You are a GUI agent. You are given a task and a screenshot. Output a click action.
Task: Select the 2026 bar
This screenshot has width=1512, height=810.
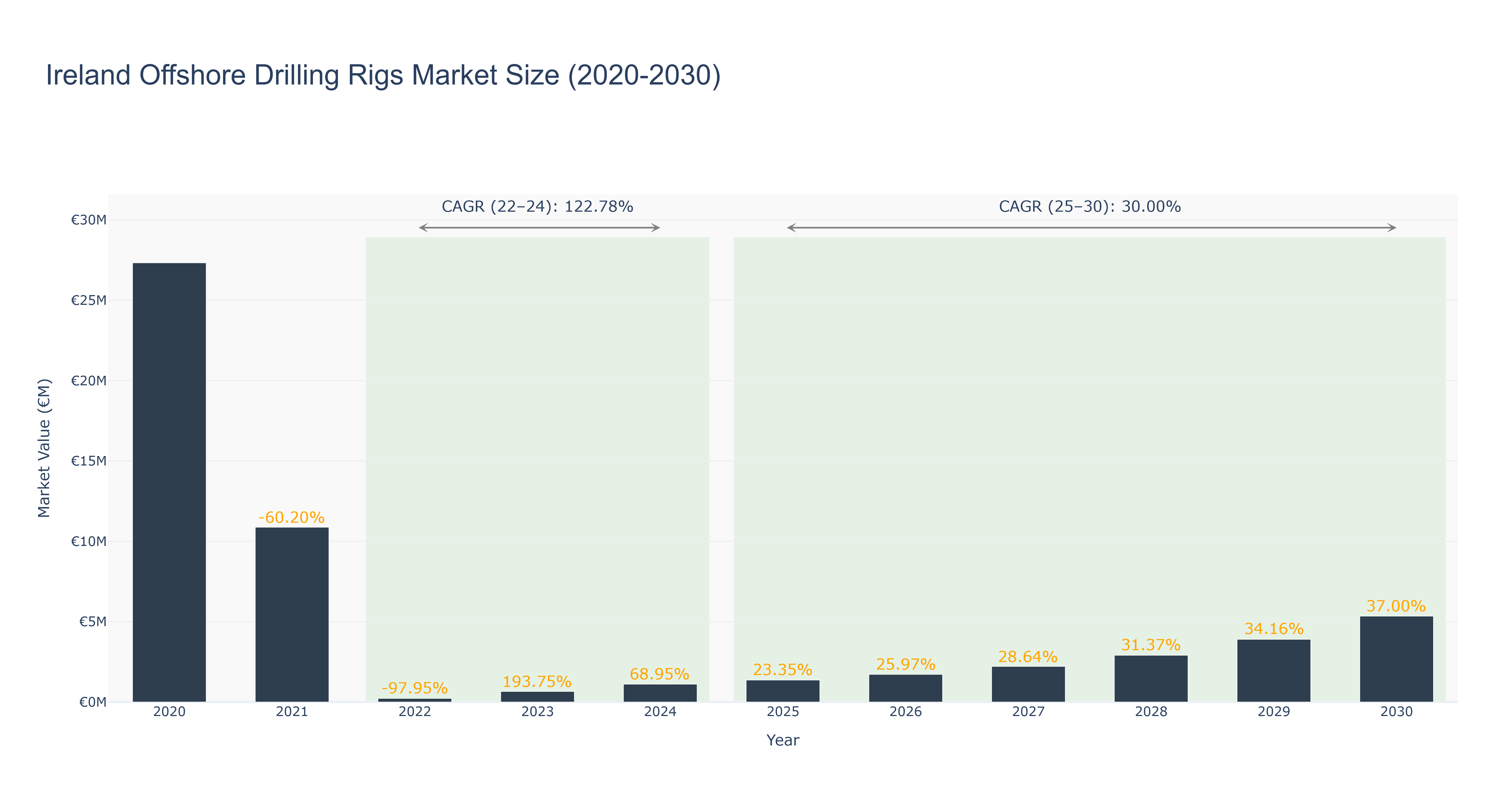point(906,688)
